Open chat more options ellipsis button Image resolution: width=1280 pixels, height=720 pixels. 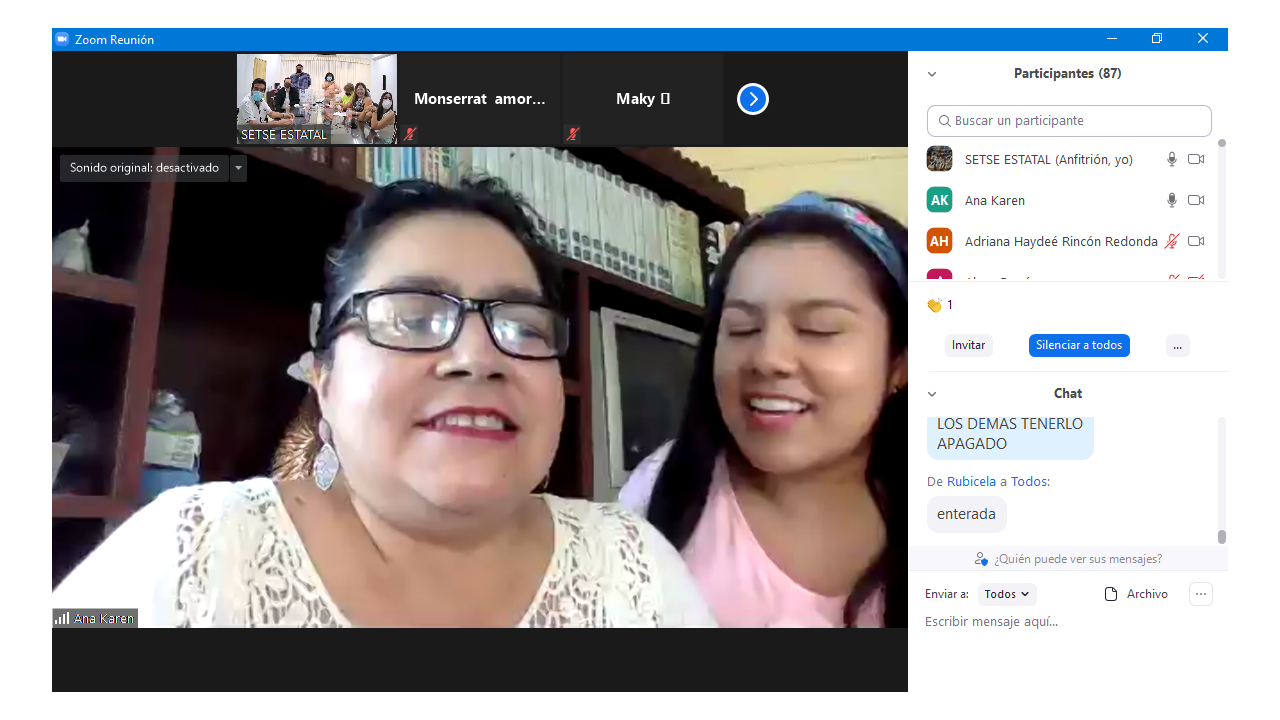click(x=1201, y=594)
